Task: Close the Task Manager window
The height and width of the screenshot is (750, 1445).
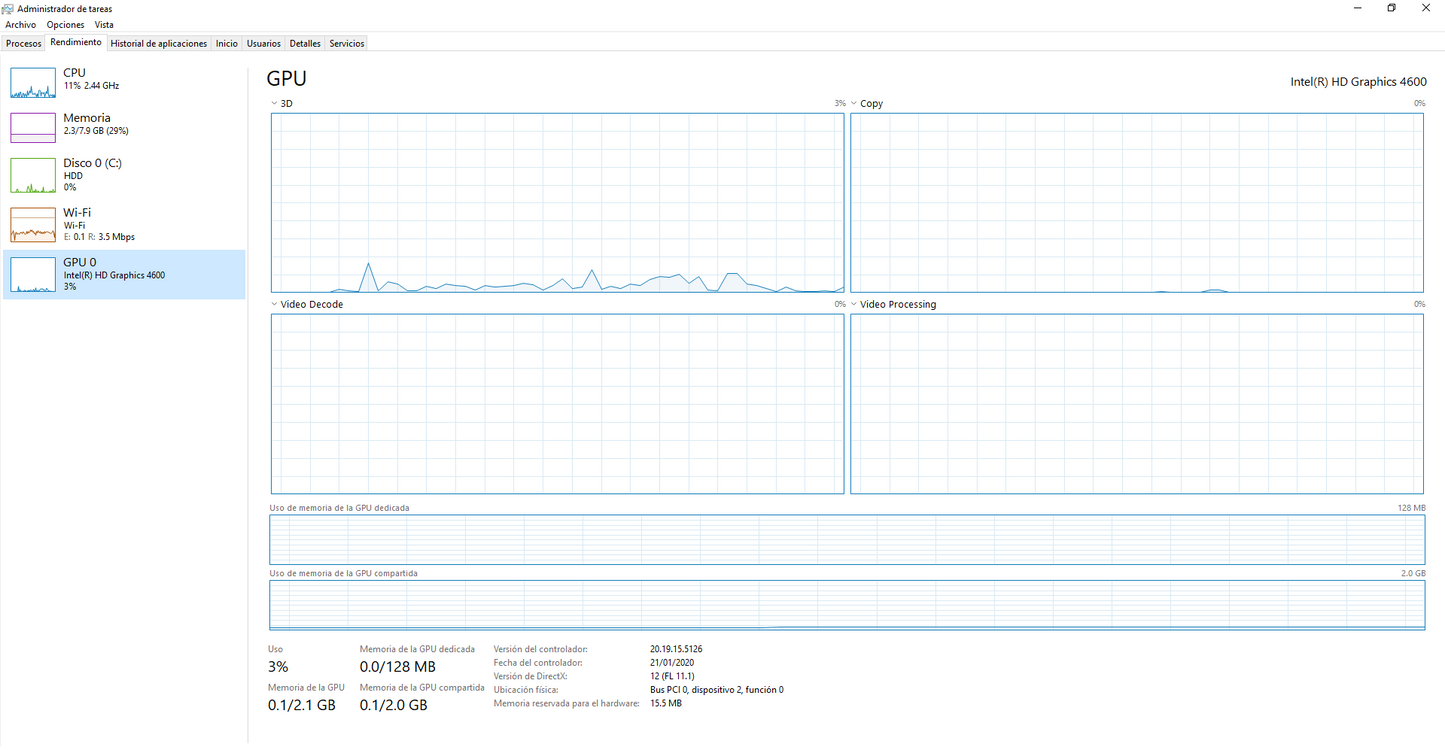Action: (1426, 8)
